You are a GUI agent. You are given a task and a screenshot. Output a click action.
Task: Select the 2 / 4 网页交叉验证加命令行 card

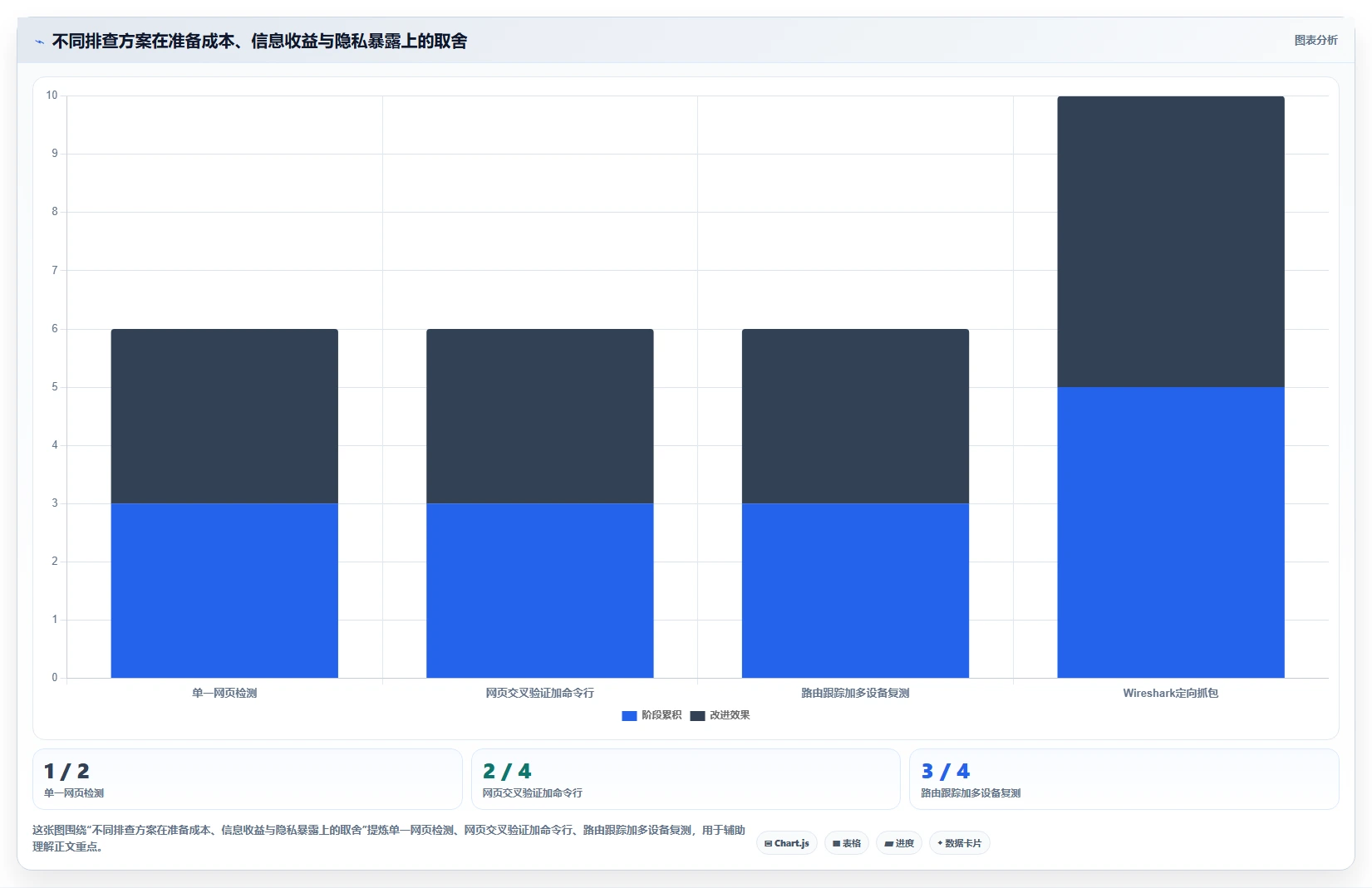coord(686,779)
